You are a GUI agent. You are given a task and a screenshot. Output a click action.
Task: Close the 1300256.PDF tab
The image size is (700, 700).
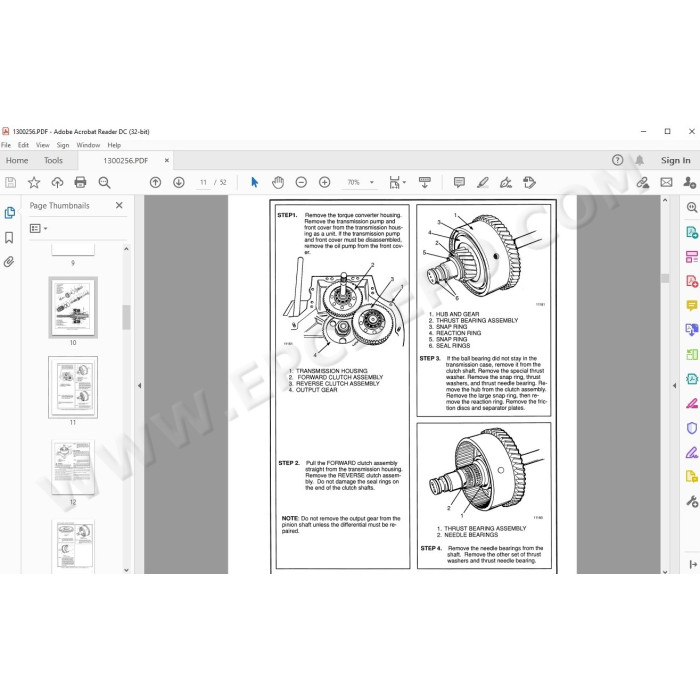pos(167,160)
